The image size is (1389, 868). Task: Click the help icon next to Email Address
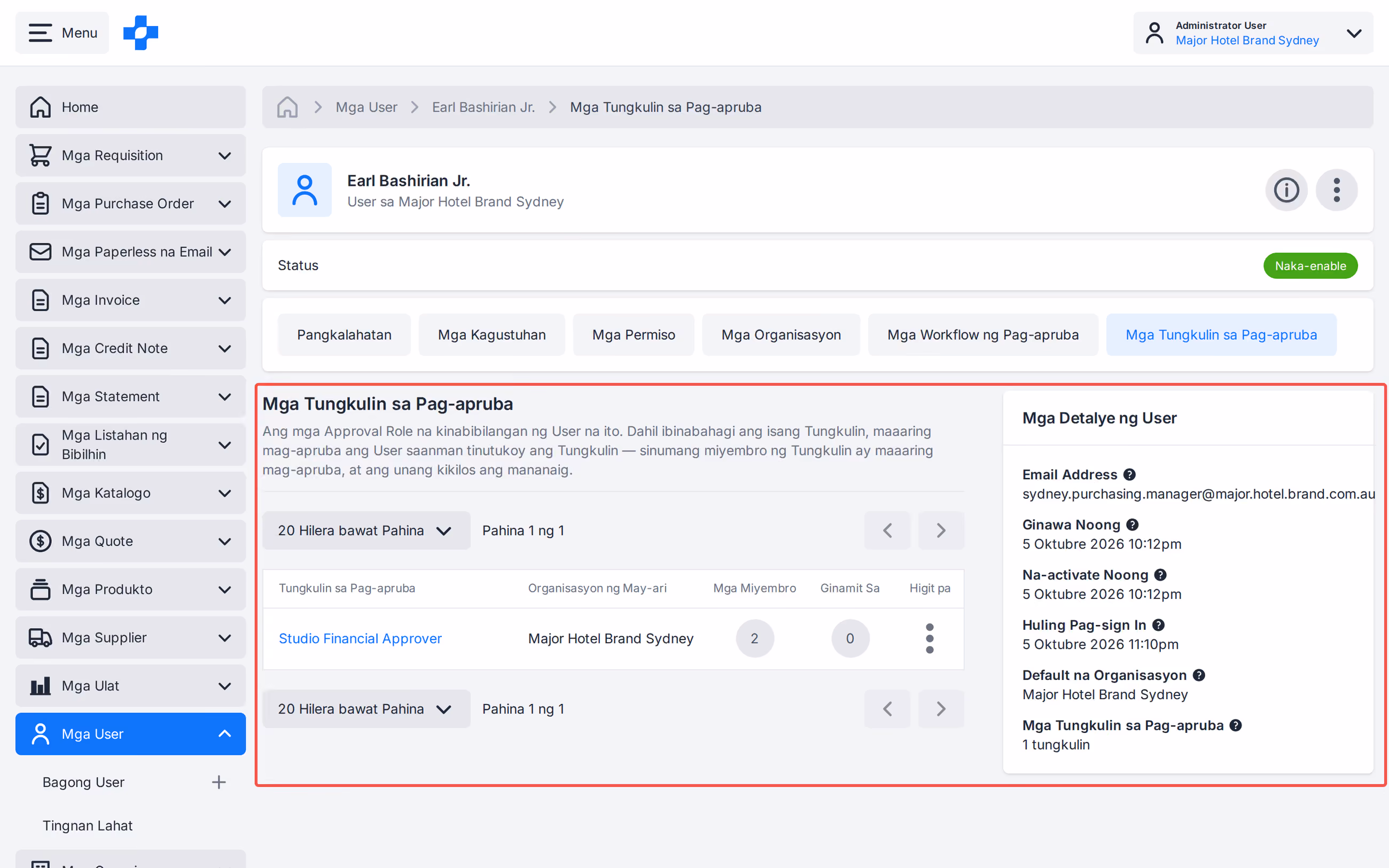1129,475
